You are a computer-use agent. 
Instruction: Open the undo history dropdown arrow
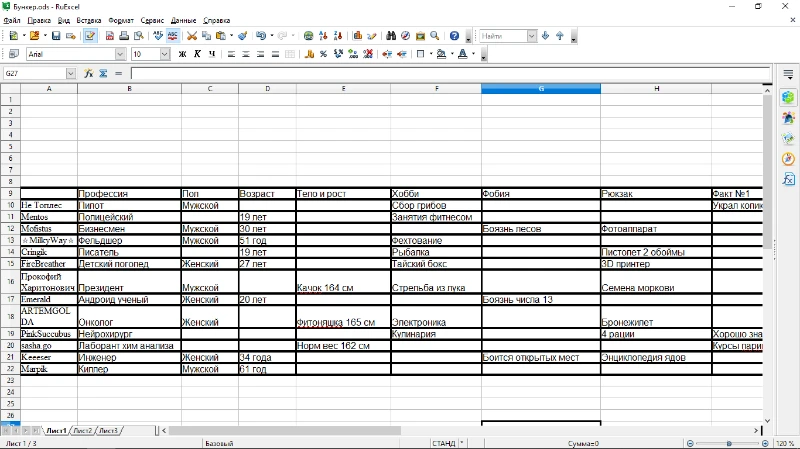271,36
